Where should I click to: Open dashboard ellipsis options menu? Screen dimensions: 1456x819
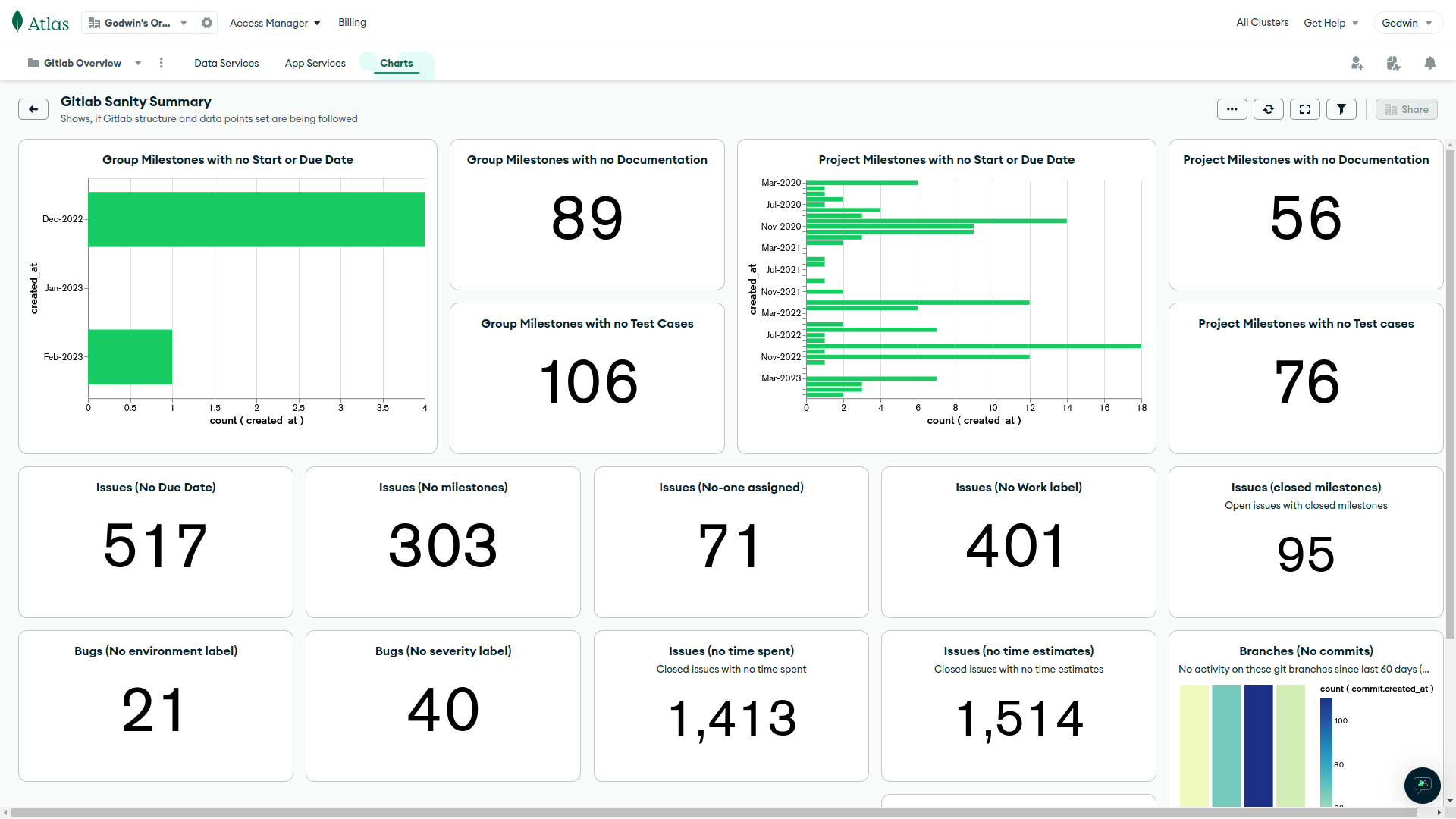[x=1232, y=109]
